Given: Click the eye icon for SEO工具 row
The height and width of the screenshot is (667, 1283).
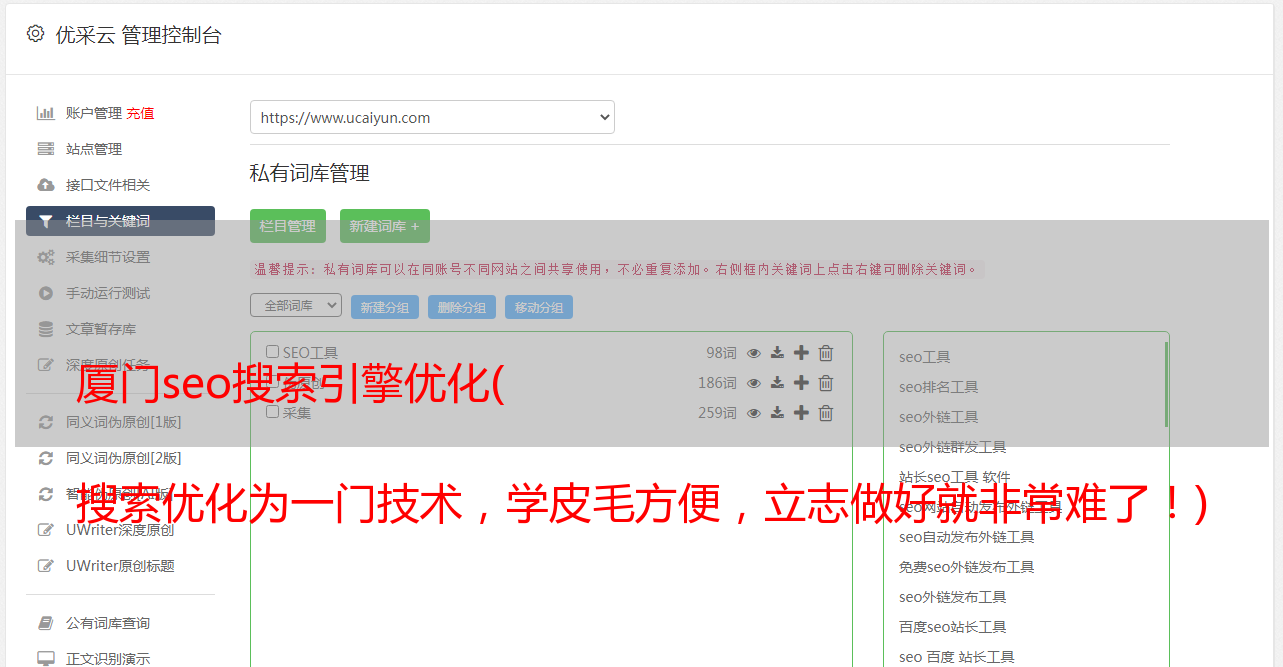Looking at the screenshot, I should coord(754,353).
